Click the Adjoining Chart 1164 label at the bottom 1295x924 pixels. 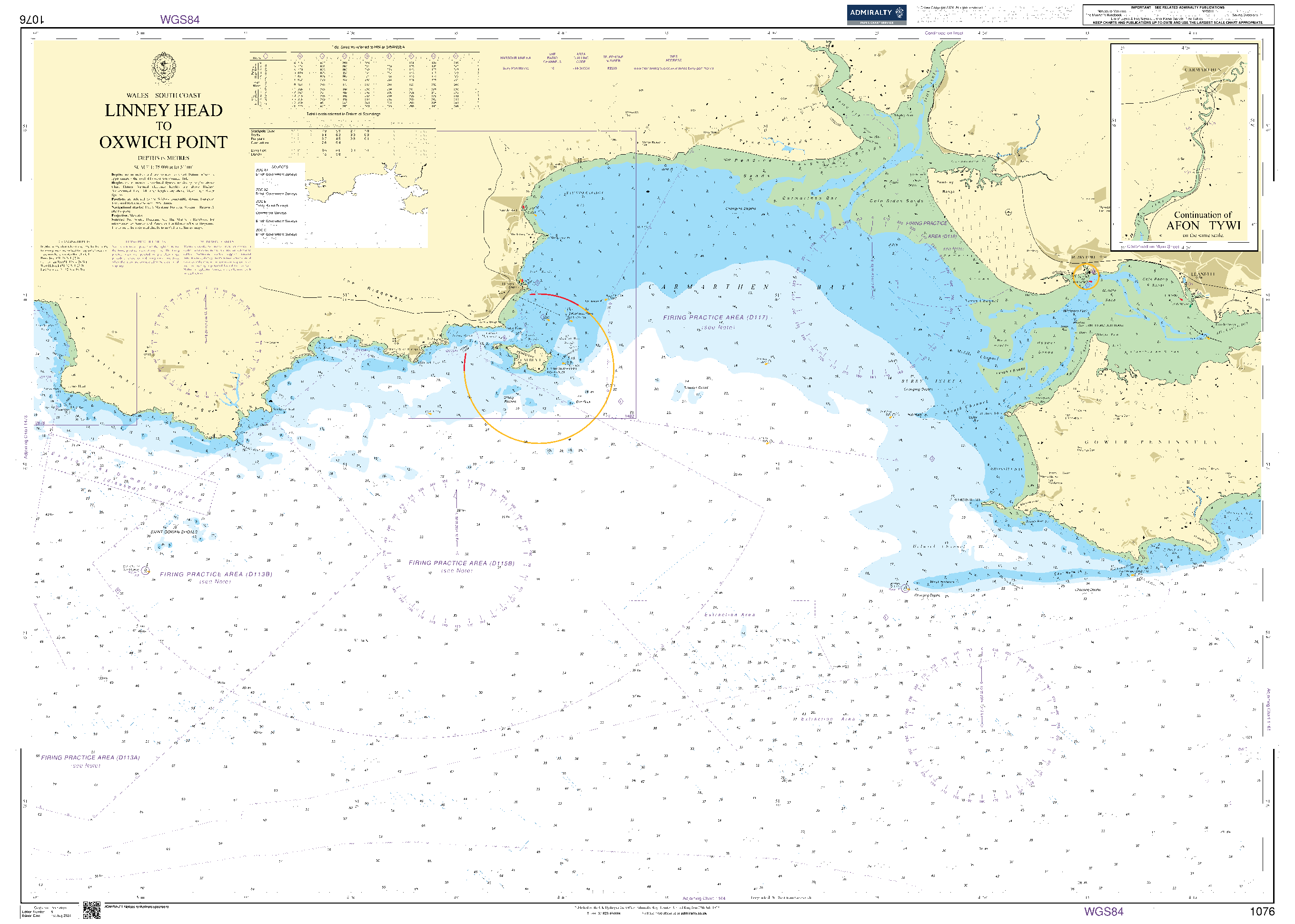(x=704, y=898)
